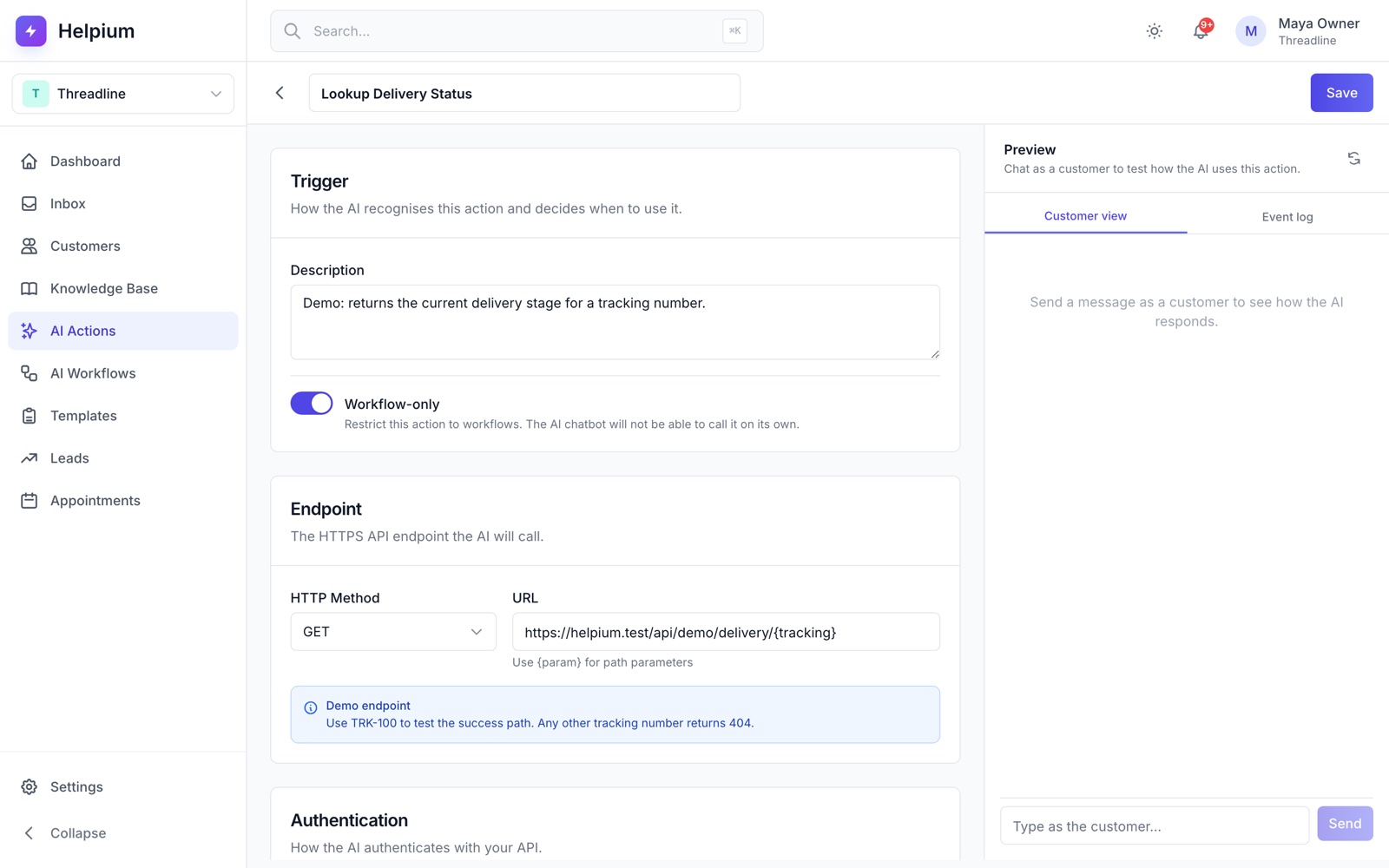Image resolution: width=1389 pixels, height=868 pixels.
Task: Click the Appointments calendar icon
Action: tap(30, 501)
